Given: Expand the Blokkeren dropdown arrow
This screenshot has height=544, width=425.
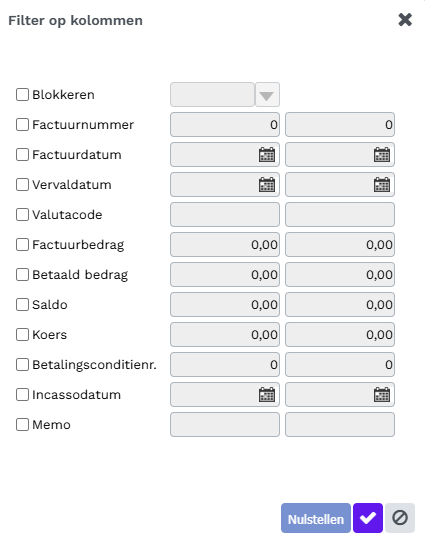Looking at the screenshot, I should [267, 95].
